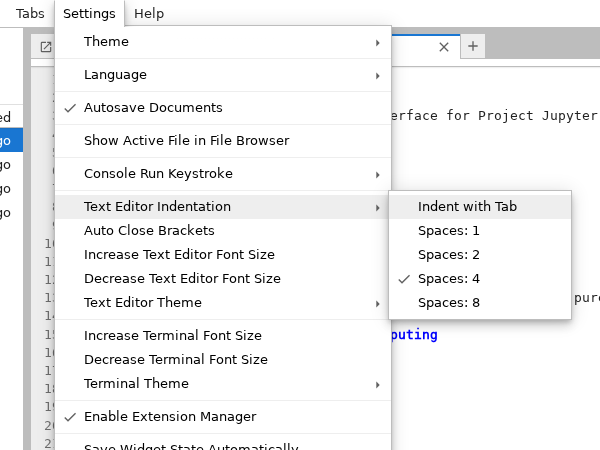Toggle Auto Close Brackets
The width and height of the screenshot is (600, 450).
[223, 231]
